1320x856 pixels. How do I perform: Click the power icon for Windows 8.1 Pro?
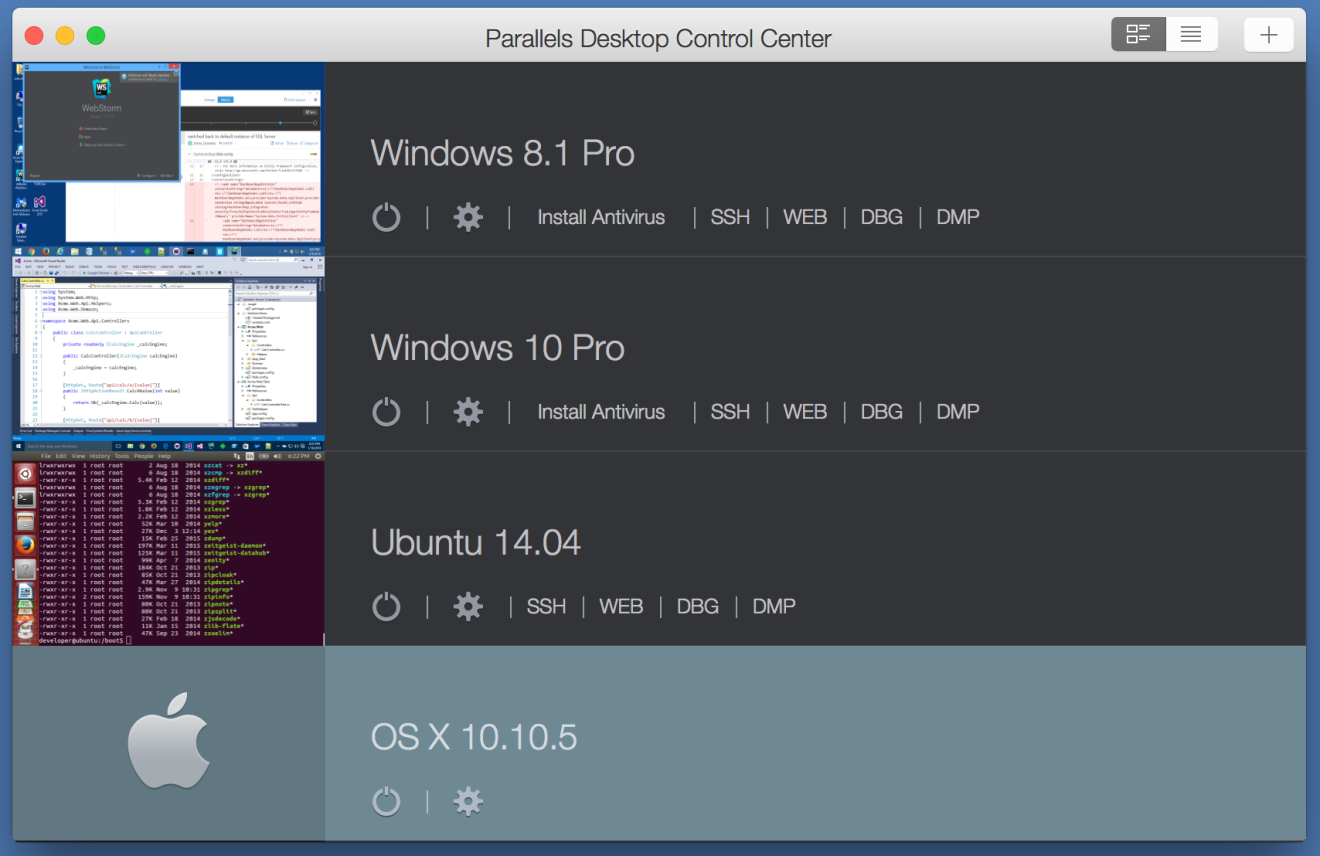coord(386,217)
